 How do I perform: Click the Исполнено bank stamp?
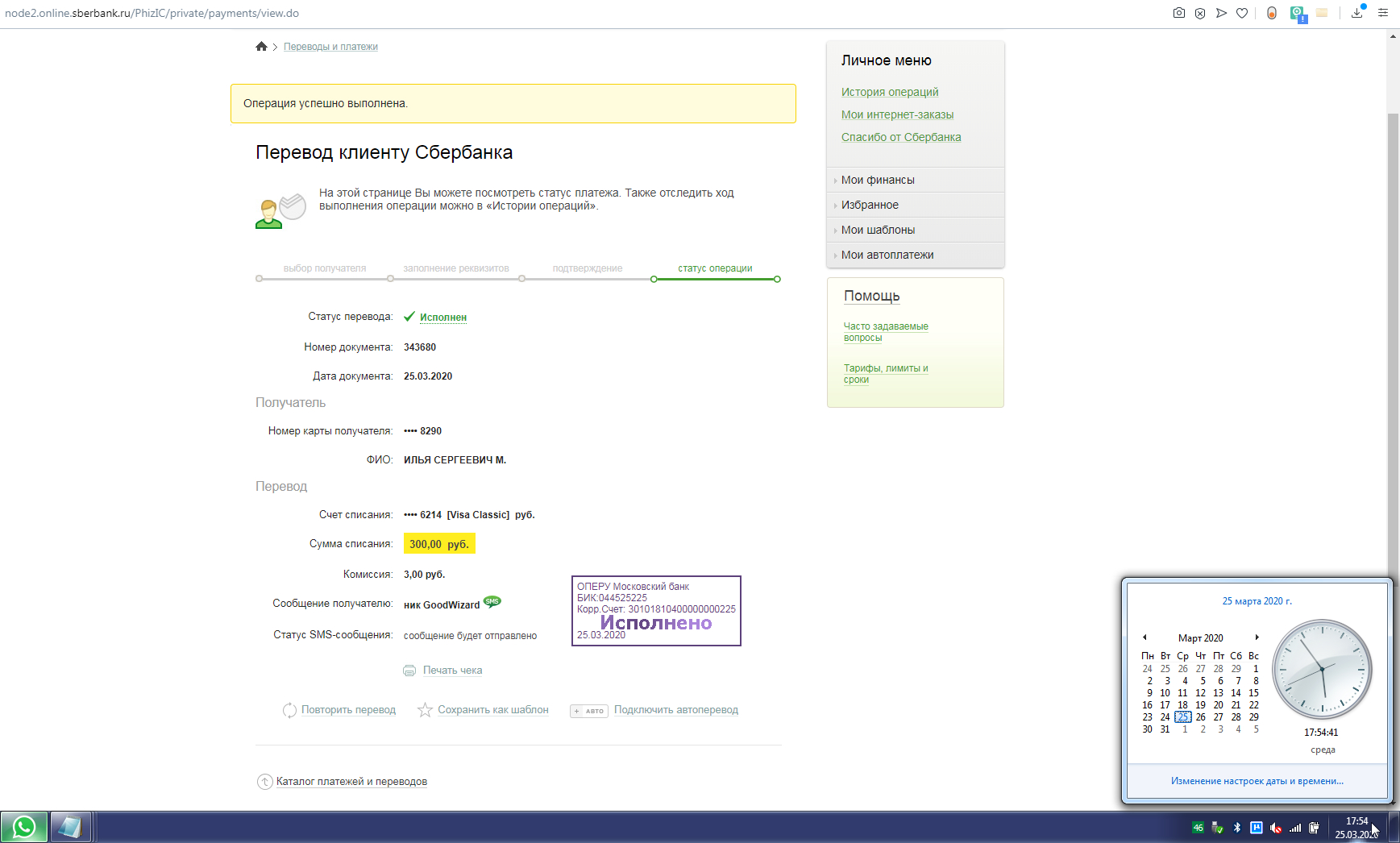[x=656, y=611]
